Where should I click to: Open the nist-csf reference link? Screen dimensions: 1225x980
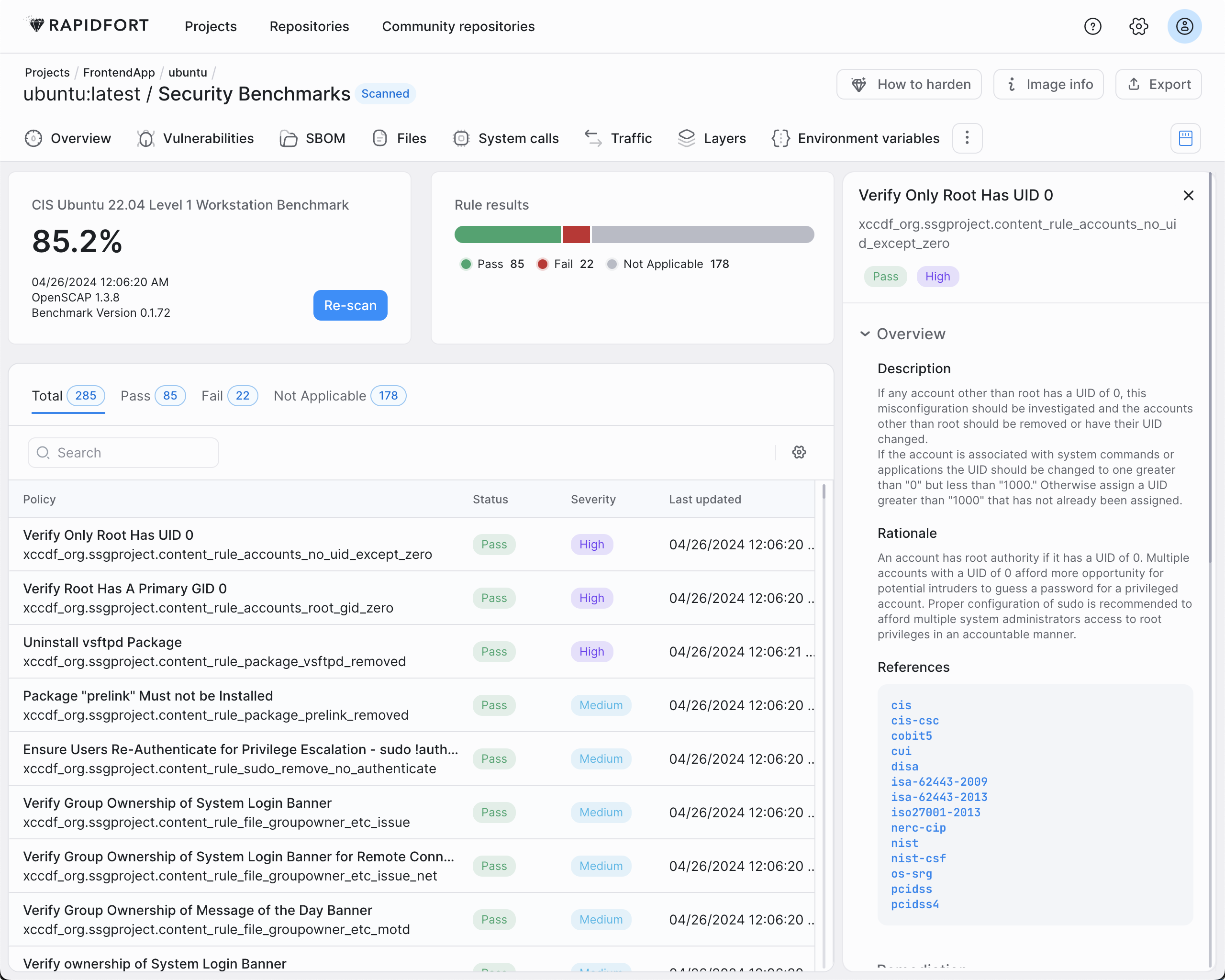point(918,858)
